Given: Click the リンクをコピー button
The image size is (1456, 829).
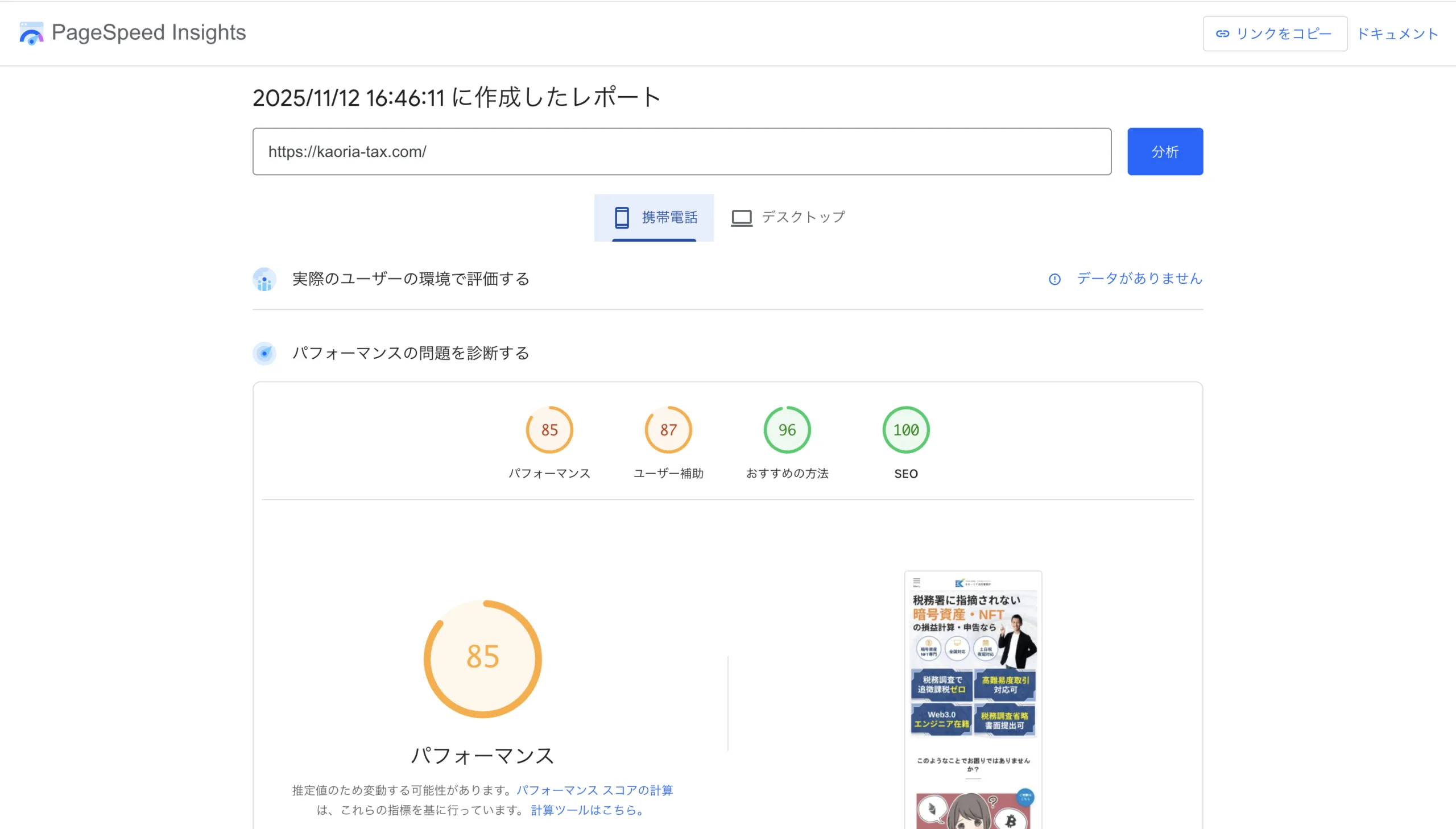Looking at the screenshot, I should 1275,33.
